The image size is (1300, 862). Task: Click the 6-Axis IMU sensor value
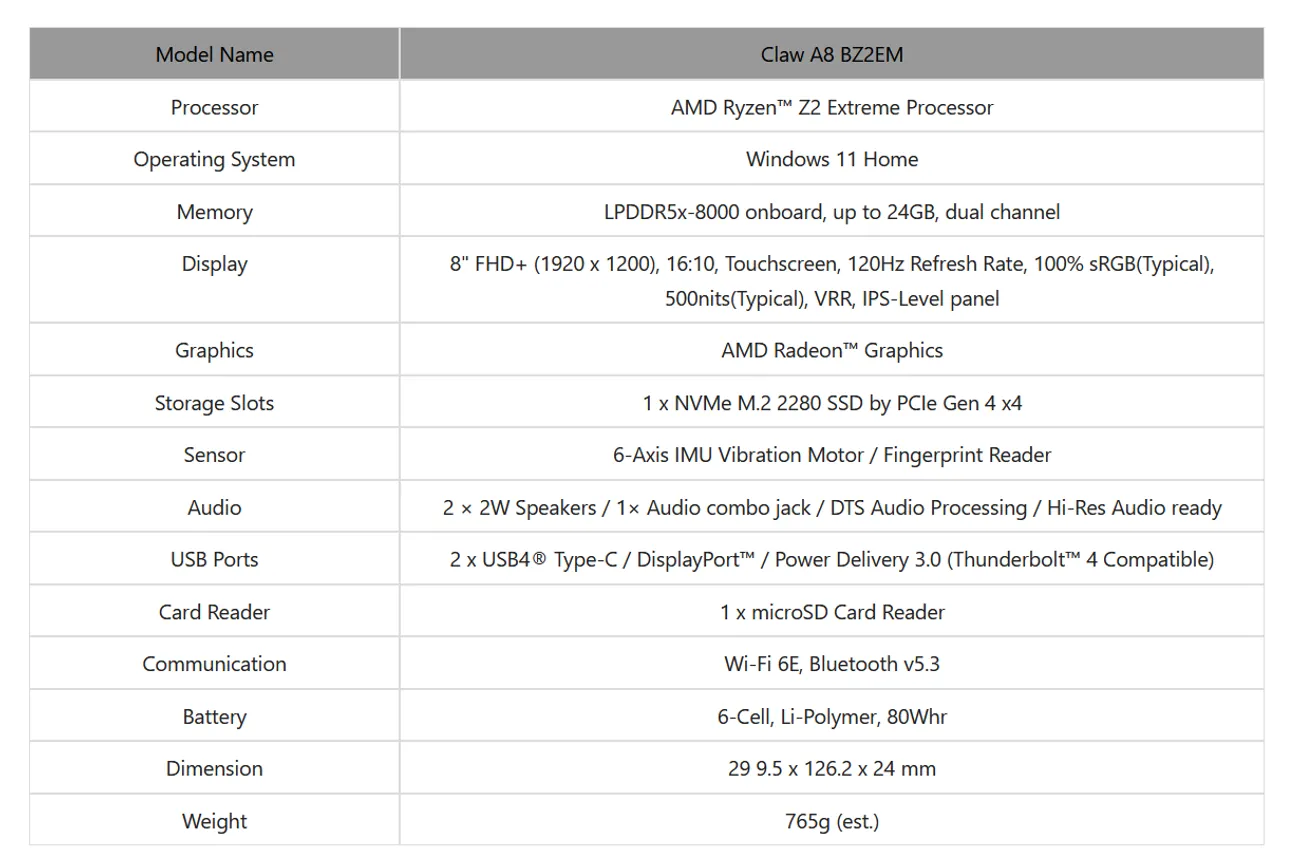tap(831, 455)
